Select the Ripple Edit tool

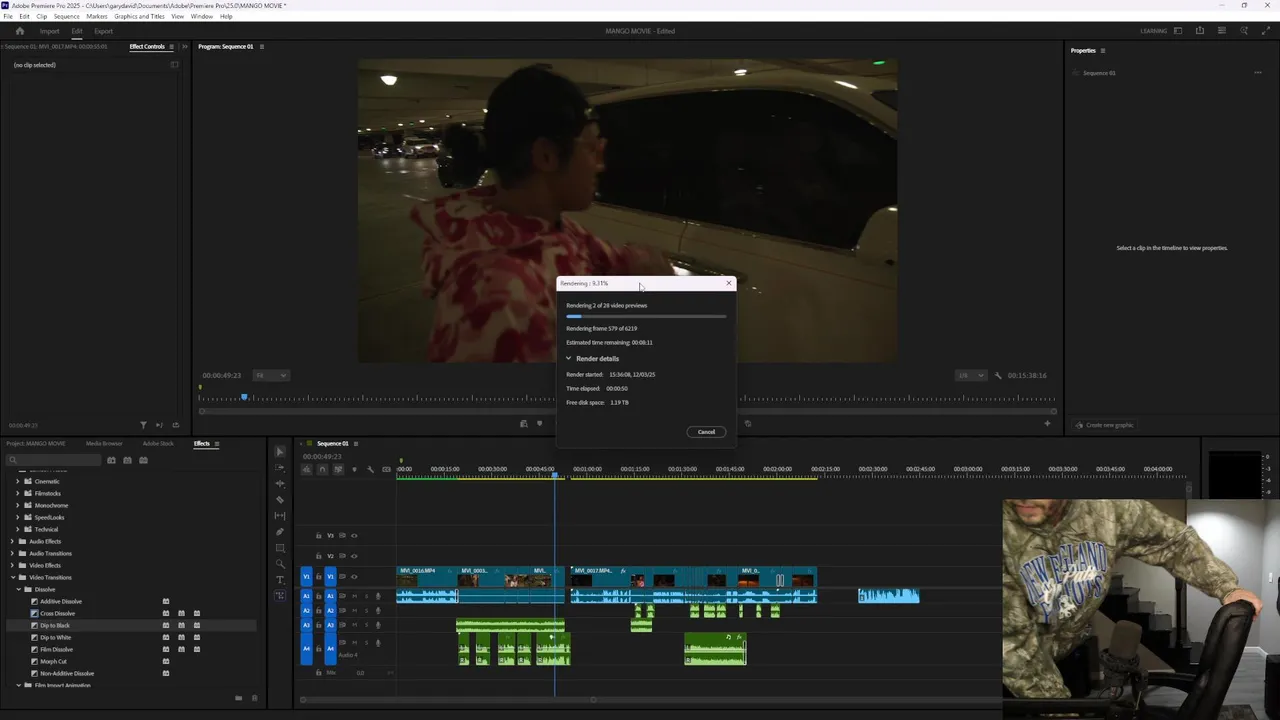coord(280,484)
